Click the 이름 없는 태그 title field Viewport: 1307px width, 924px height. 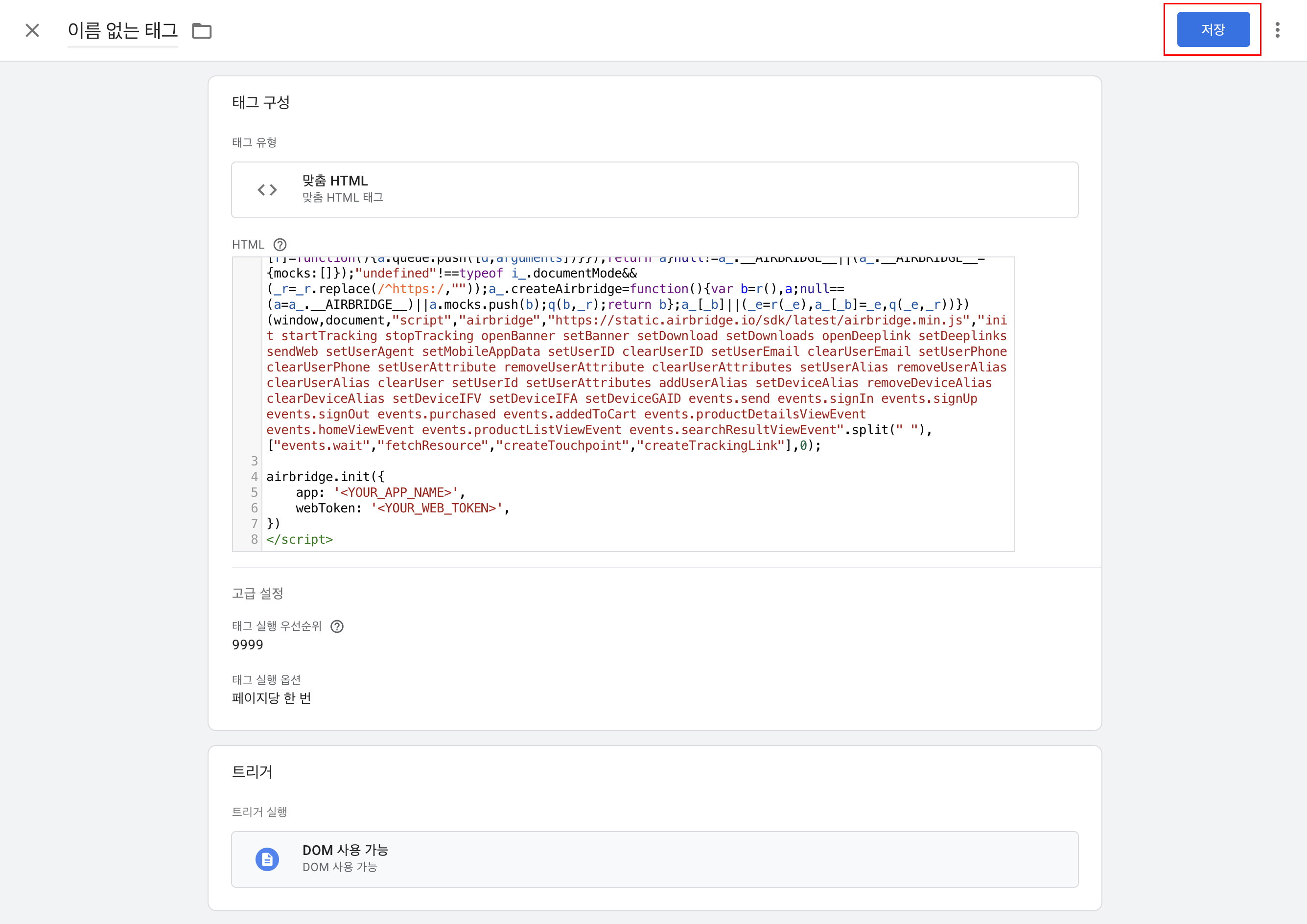pos(123,30)
